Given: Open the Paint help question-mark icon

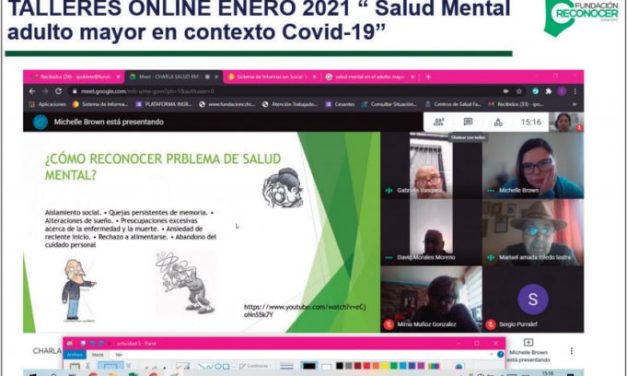Looking at the screenshot, I should pyautogui.click(x=500, y=354).
